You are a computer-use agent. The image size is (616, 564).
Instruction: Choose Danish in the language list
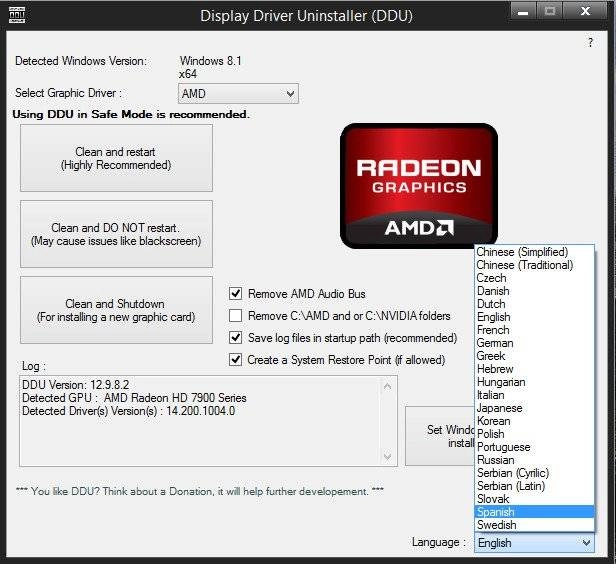pos(534,291)
